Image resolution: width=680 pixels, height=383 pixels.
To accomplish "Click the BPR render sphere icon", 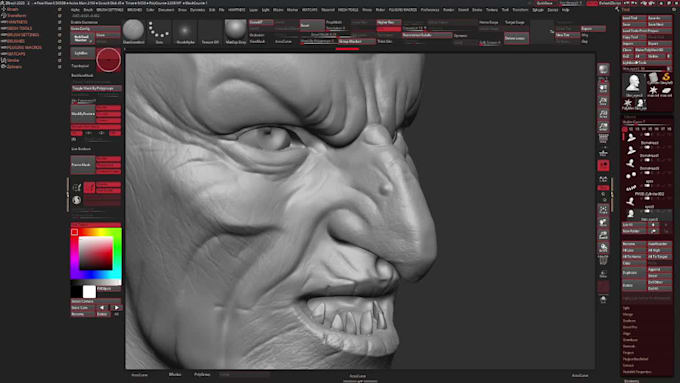I will pos(603,70).
